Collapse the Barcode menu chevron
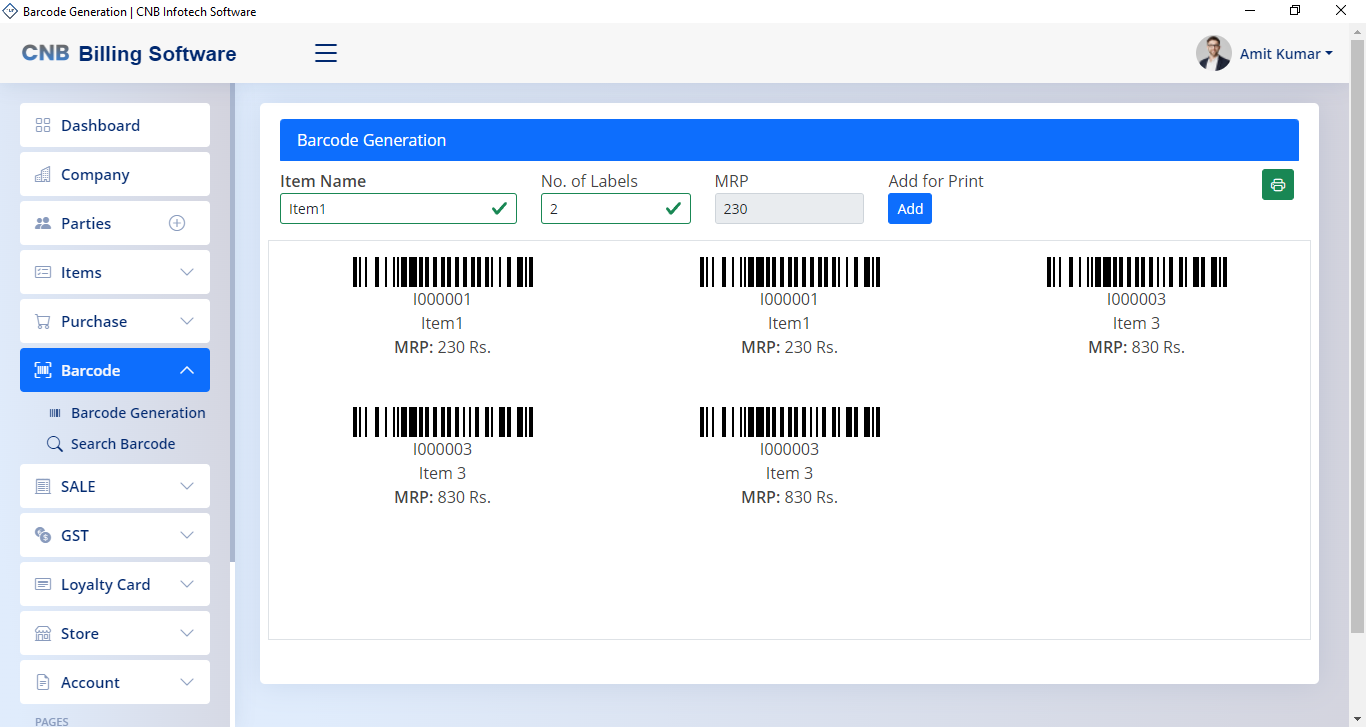 pos(187,370)
